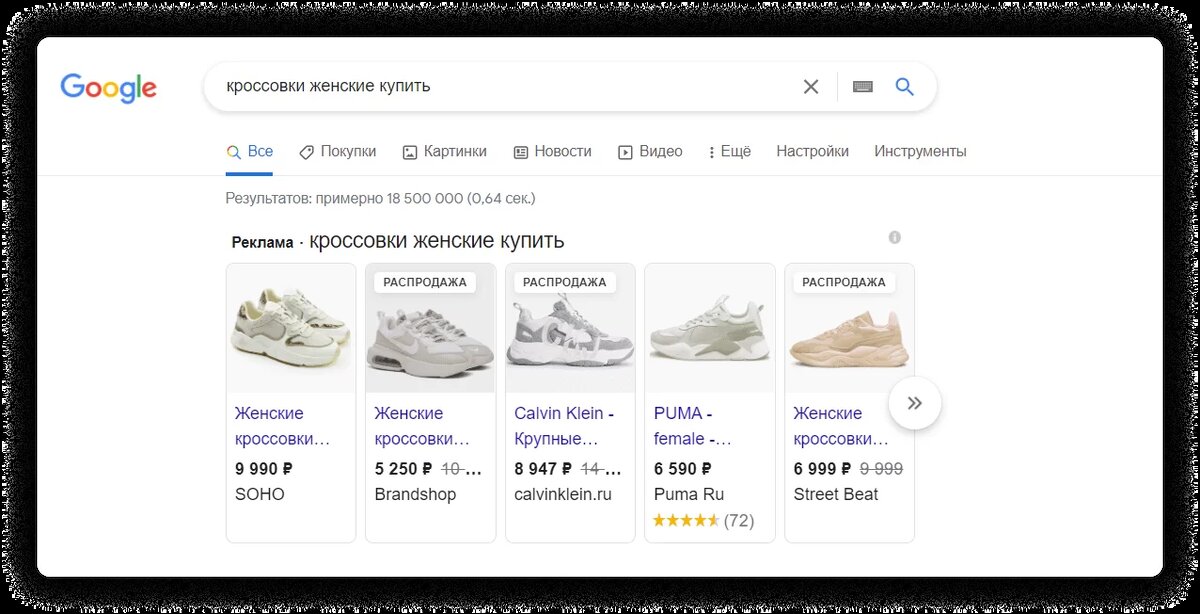Click the 5 250 ₽ price
Screen dimensions: 1200x614
point(403,468)
